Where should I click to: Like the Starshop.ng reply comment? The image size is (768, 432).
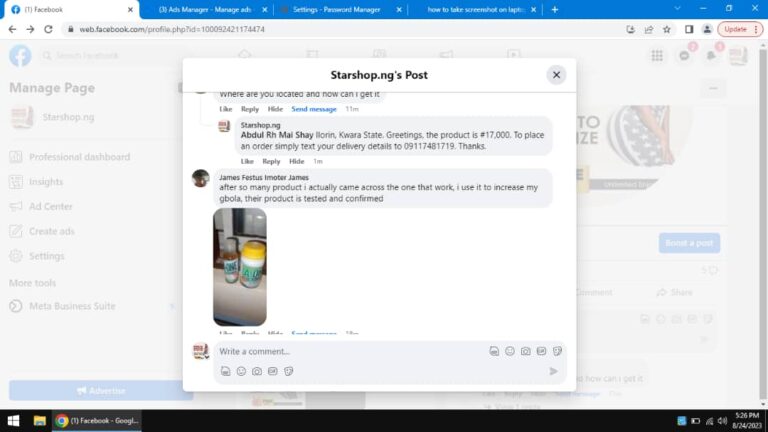[x=247, y=161]
